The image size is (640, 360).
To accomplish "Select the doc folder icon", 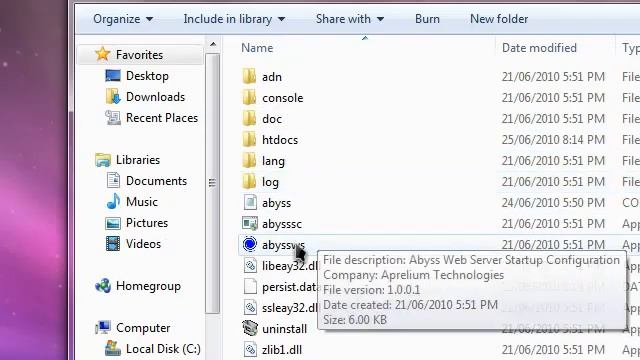I will [249, 118].
